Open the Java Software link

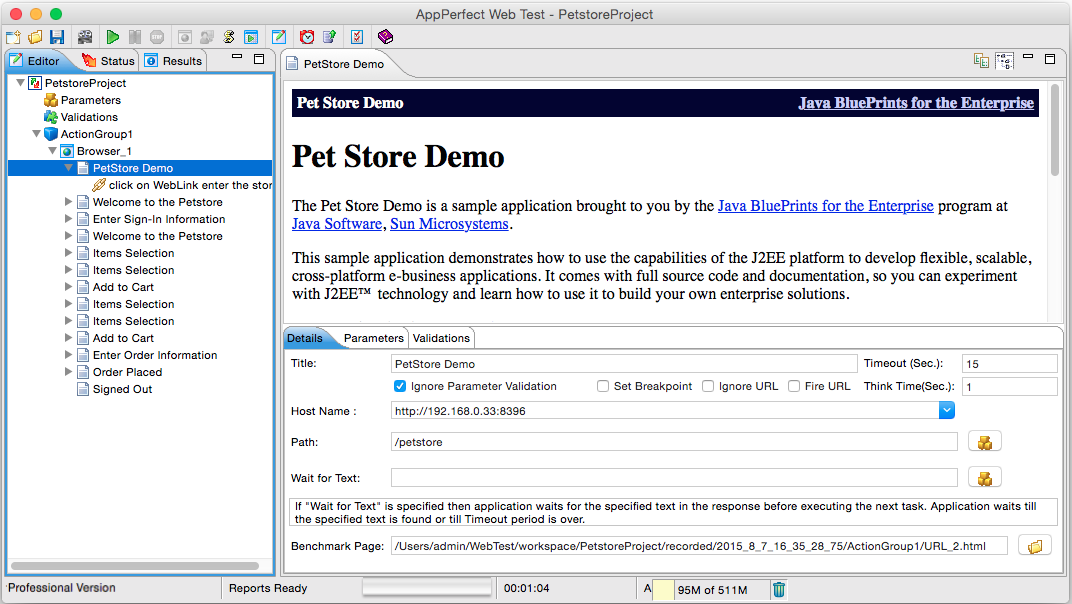click(336, 224)
